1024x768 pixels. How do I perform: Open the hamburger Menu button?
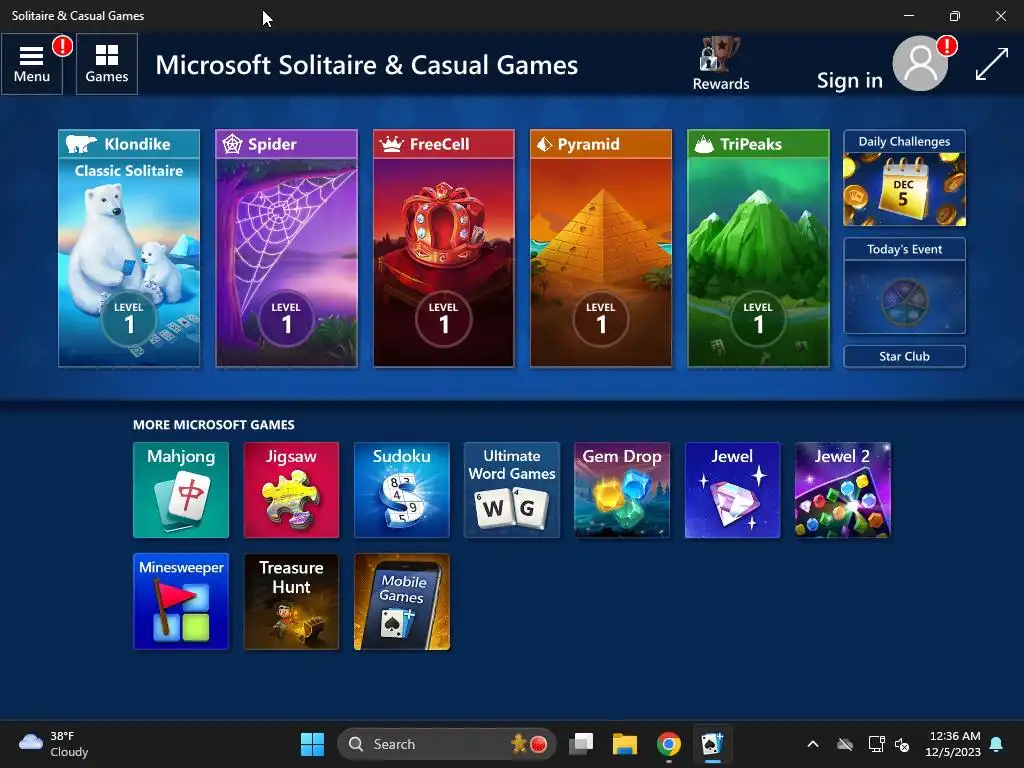pos(32,64)
